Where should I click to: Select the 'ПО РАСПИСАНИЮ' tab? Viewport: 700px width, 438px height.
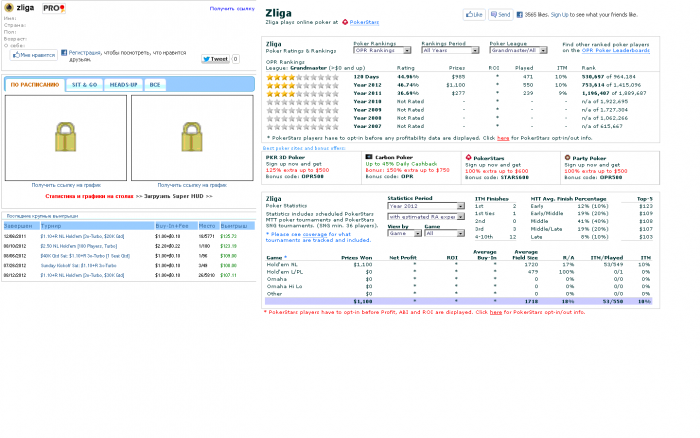[x=35, y=84]
